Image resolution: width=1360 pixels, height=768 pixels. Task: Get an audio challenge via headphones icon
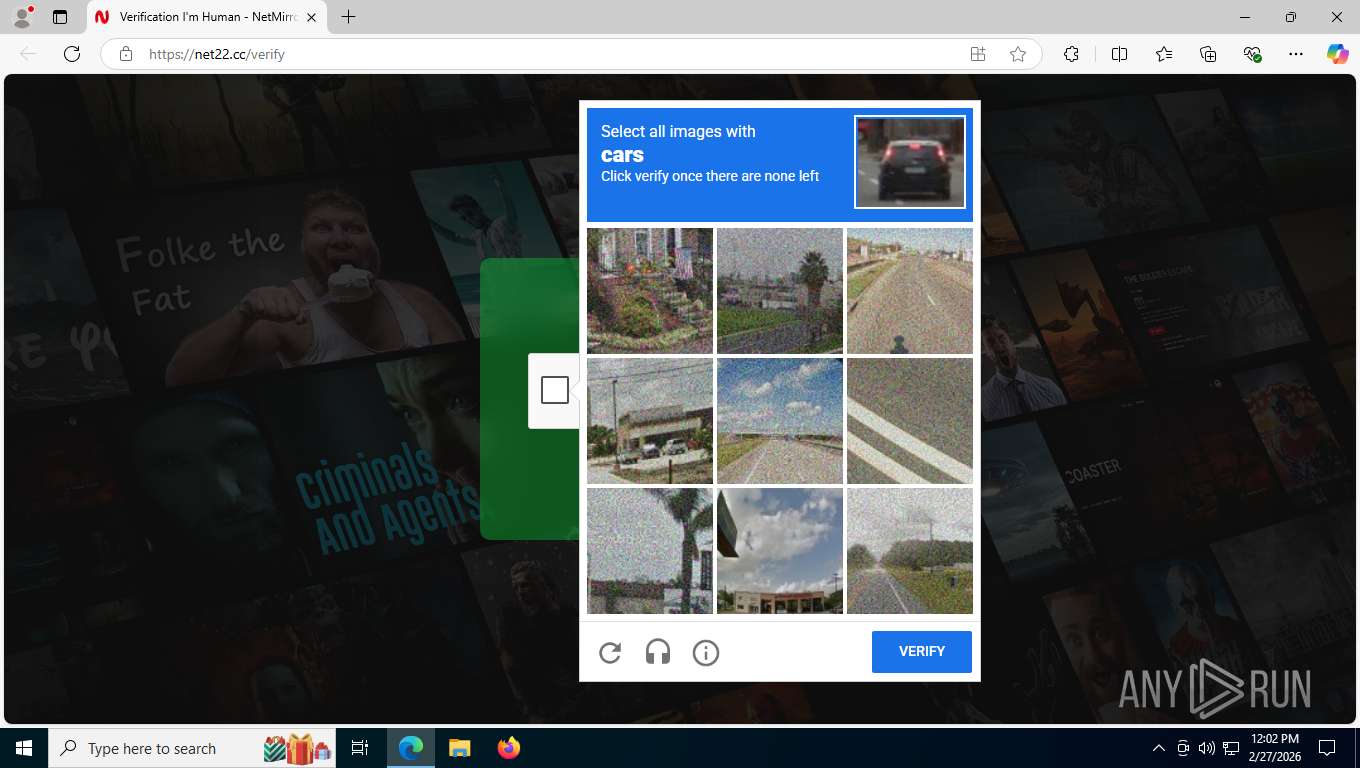(x=658, y=653)
